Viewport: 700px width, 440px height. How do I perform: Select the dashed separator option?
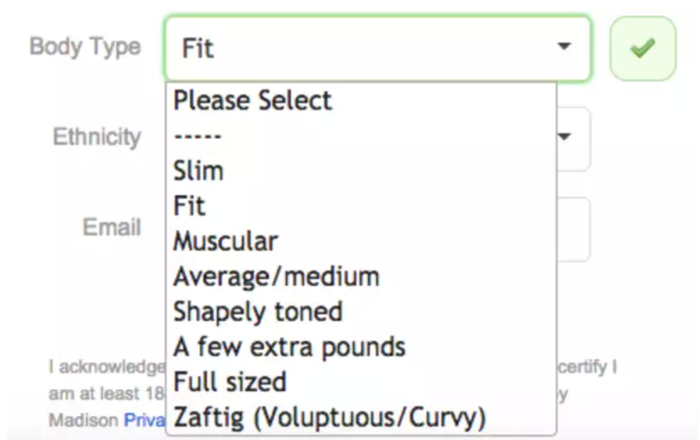click(x=197, y=135)
